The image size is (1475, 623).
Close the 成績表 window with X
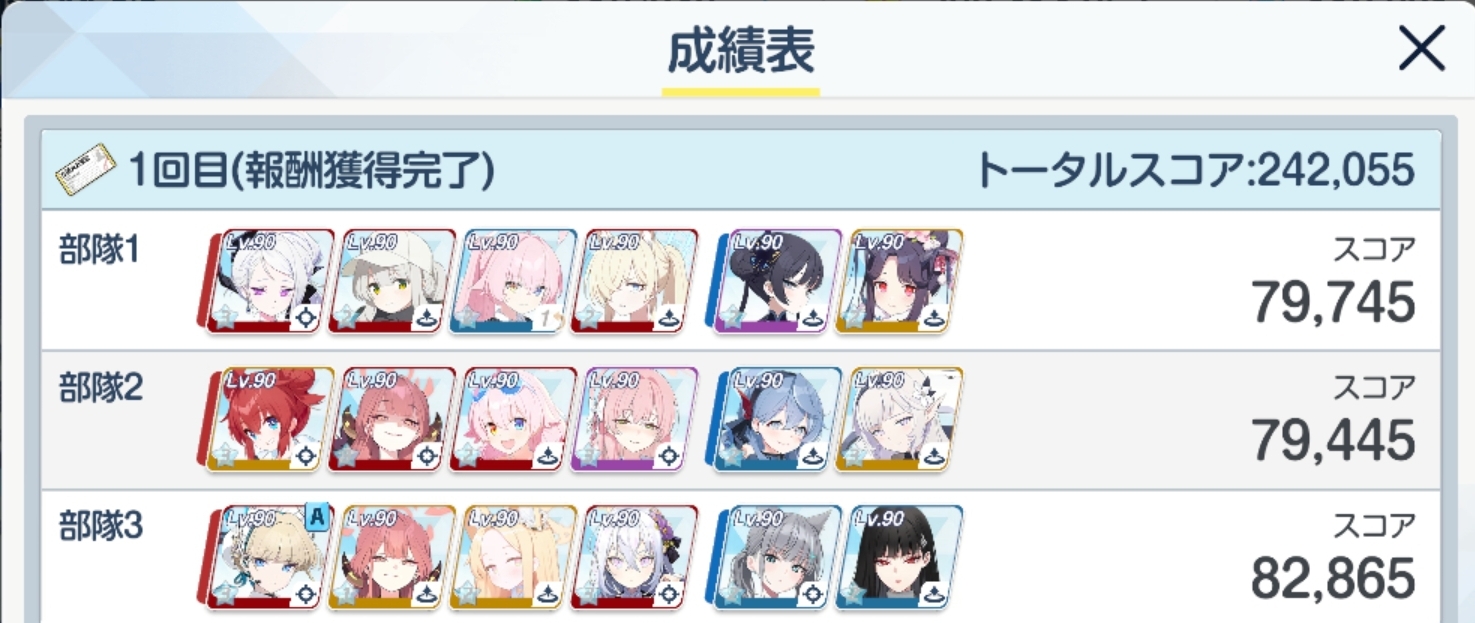[x=1421, y=48]
